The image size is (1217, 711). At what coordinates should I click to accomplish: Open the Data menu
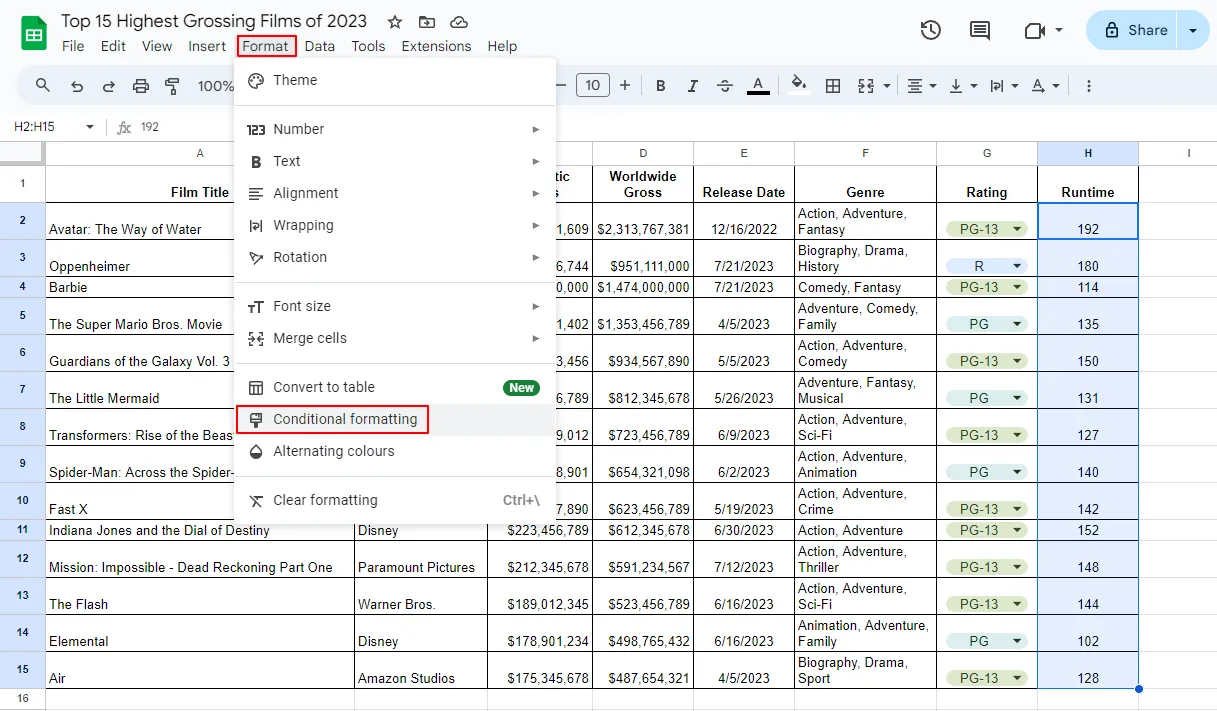tap(320, 46)
